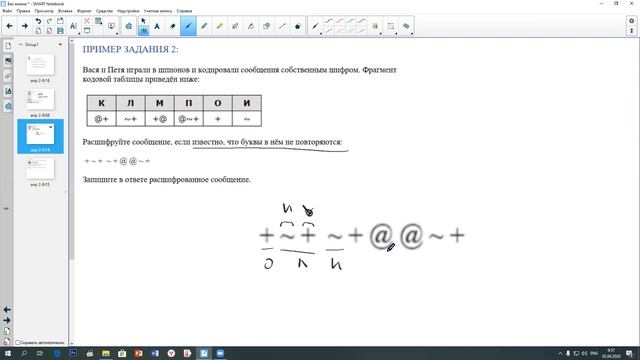The height and width of the screenshot is (360, 640).
Task: Open the Windows Start button
Action: 7,353
